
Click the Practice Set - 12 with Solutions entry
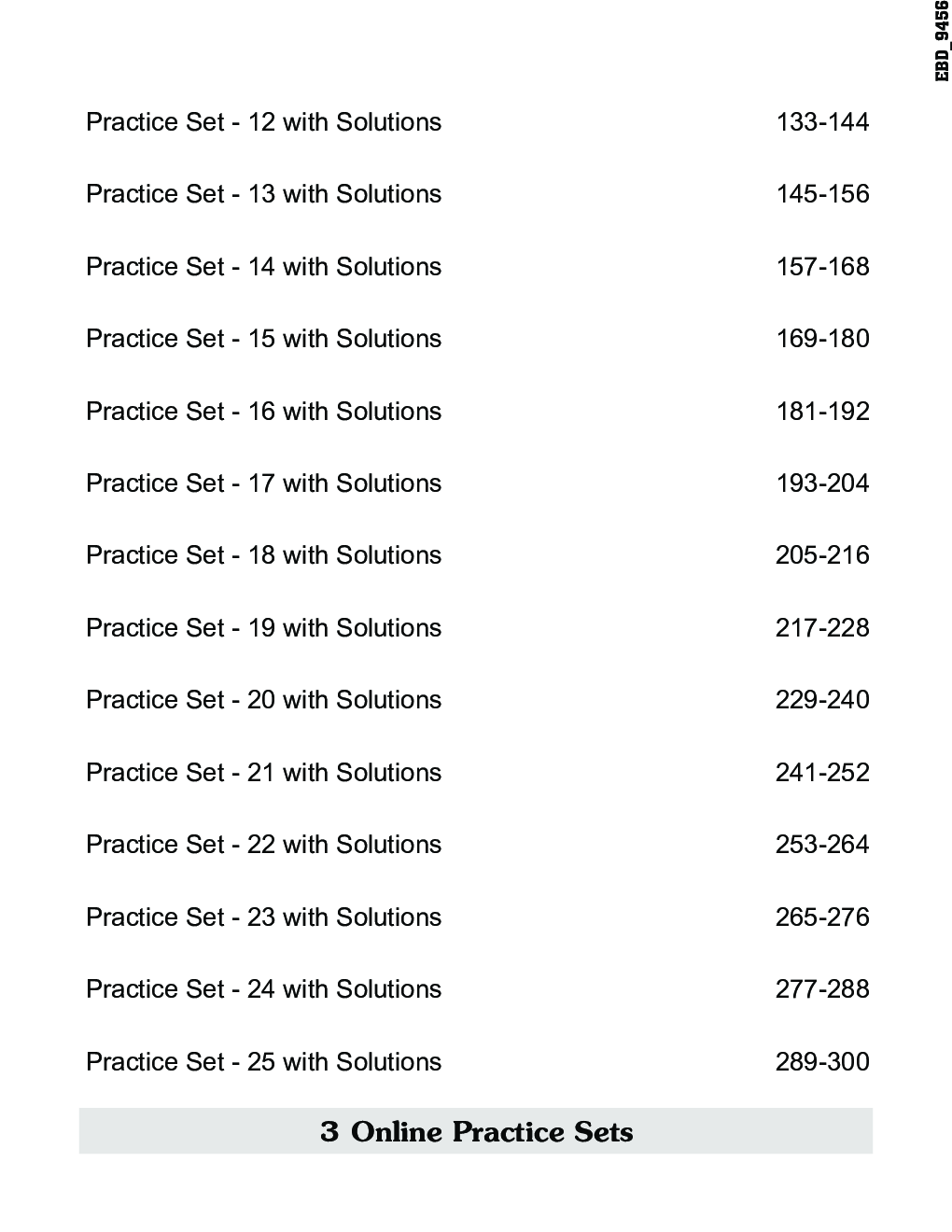[263, 122]
